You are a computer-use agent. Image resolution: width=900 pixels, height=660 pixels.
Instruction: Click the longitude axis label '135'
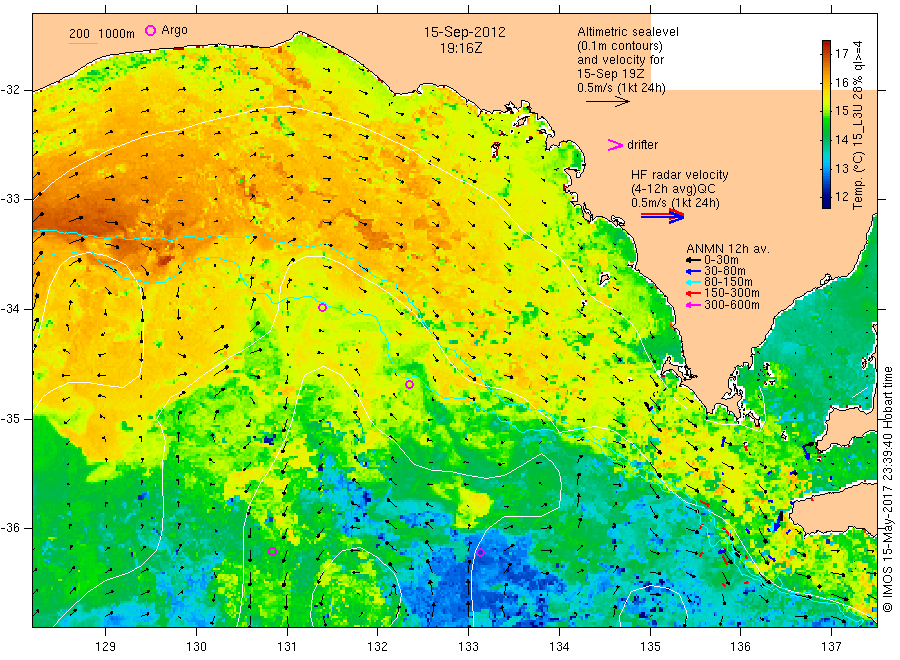point(650,647)
